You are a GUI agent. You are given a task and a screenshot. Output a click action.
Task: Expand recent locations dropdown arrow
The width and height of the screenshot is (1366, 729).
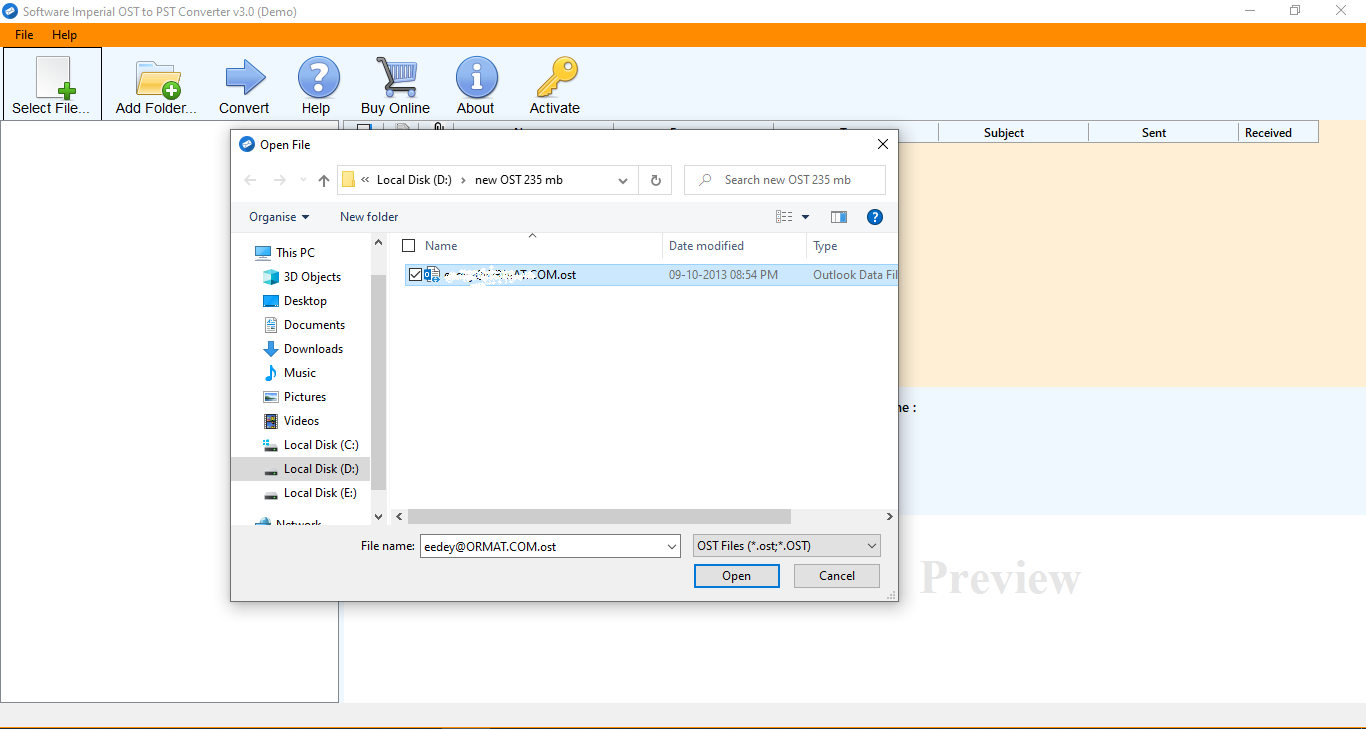click(x=303, y=181)
